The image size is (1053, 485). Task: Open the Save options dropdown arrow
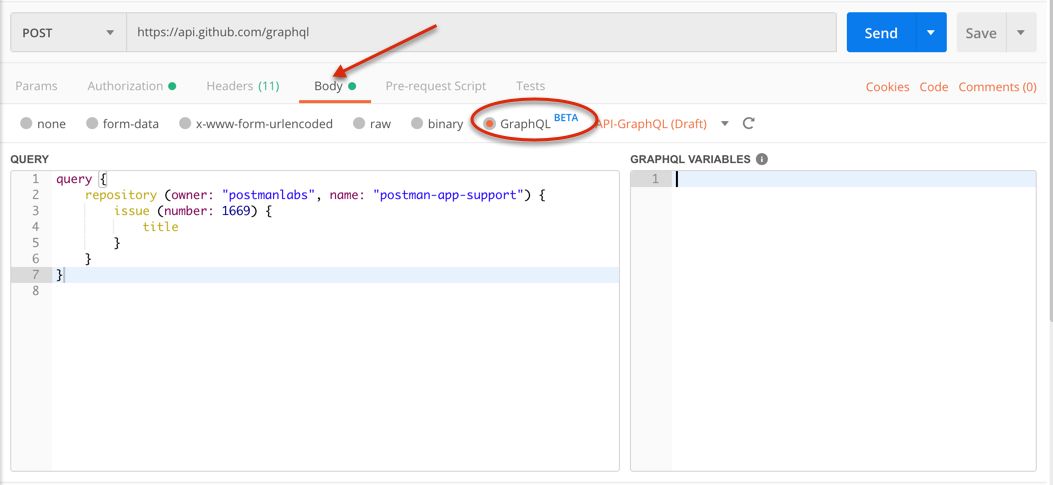(x=1021, y=32)
